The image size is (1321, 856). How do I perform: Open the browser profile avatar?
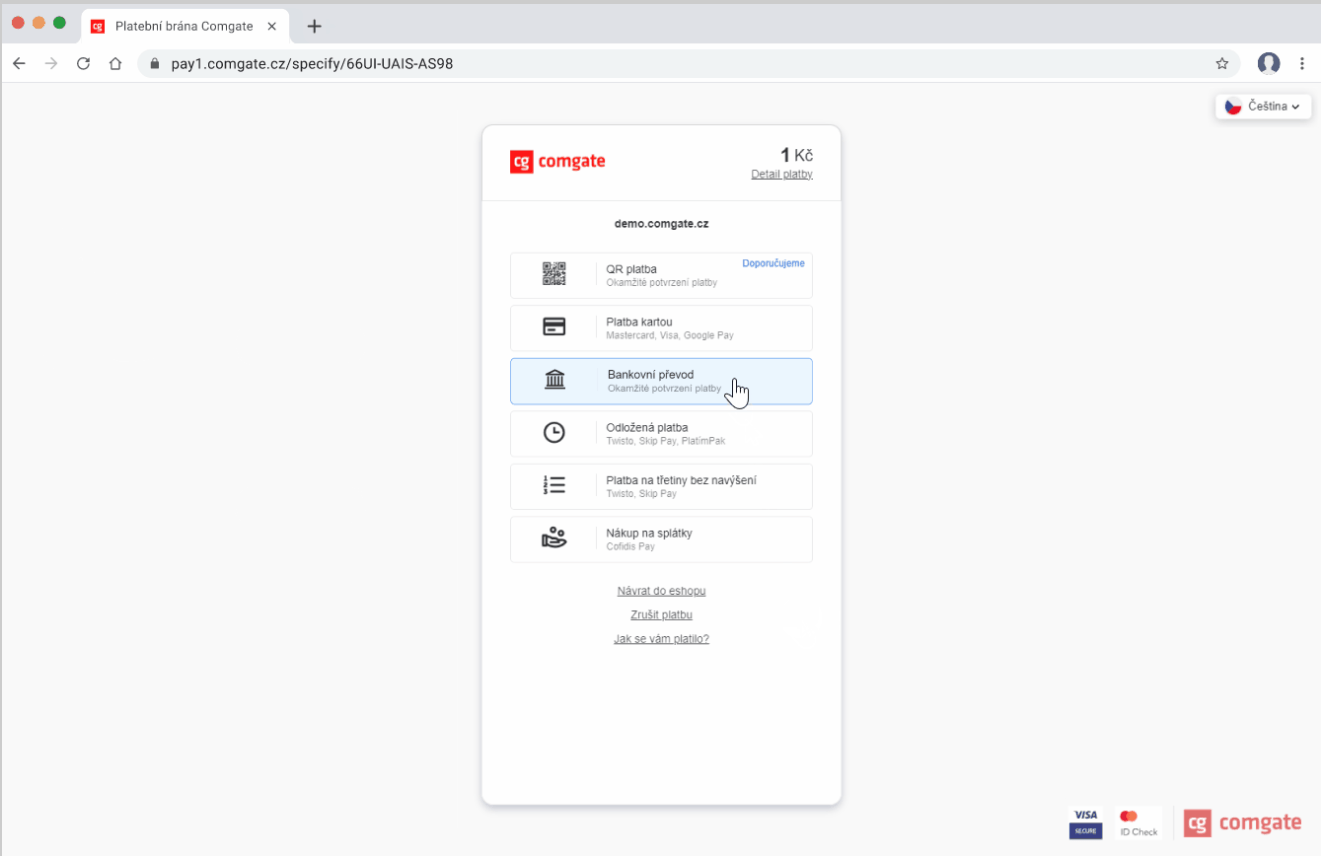point(1269,63)
